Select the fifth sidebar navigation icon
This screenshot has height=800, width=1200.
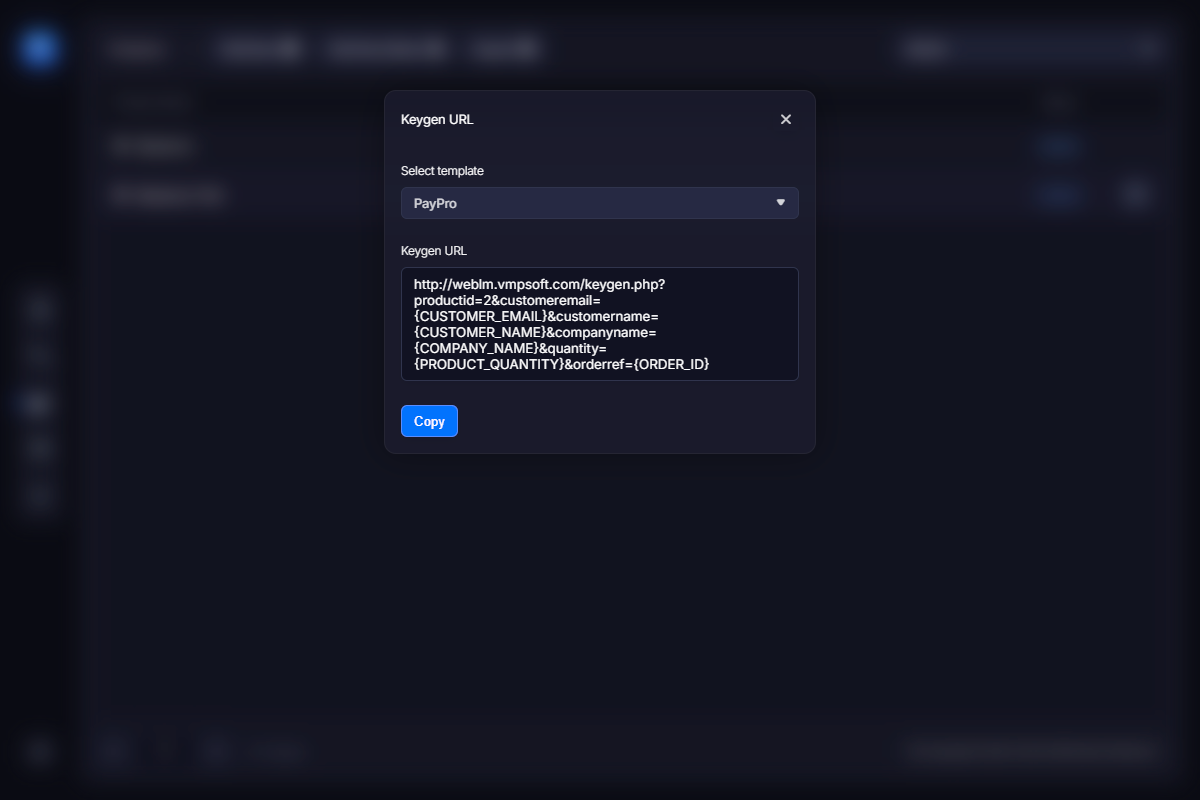tap(37, 496)
